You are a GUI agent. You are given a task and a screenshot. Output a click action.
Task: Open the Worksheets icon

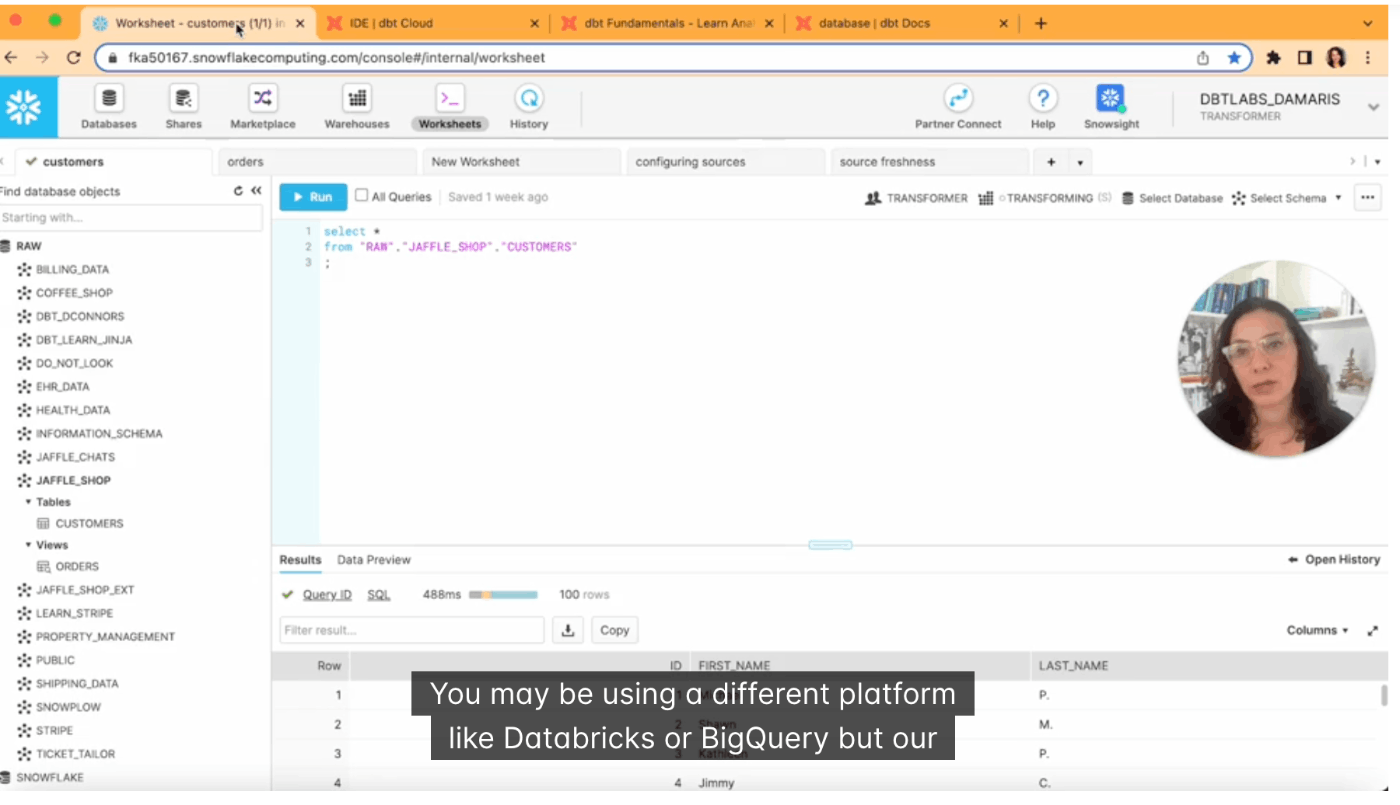(450, 98)
